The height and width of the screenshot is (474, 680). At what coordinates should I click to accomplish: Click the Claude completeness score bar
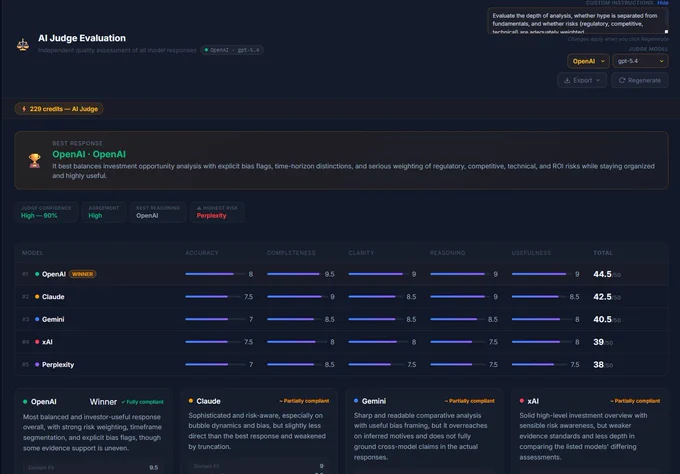tap(297, 297)
